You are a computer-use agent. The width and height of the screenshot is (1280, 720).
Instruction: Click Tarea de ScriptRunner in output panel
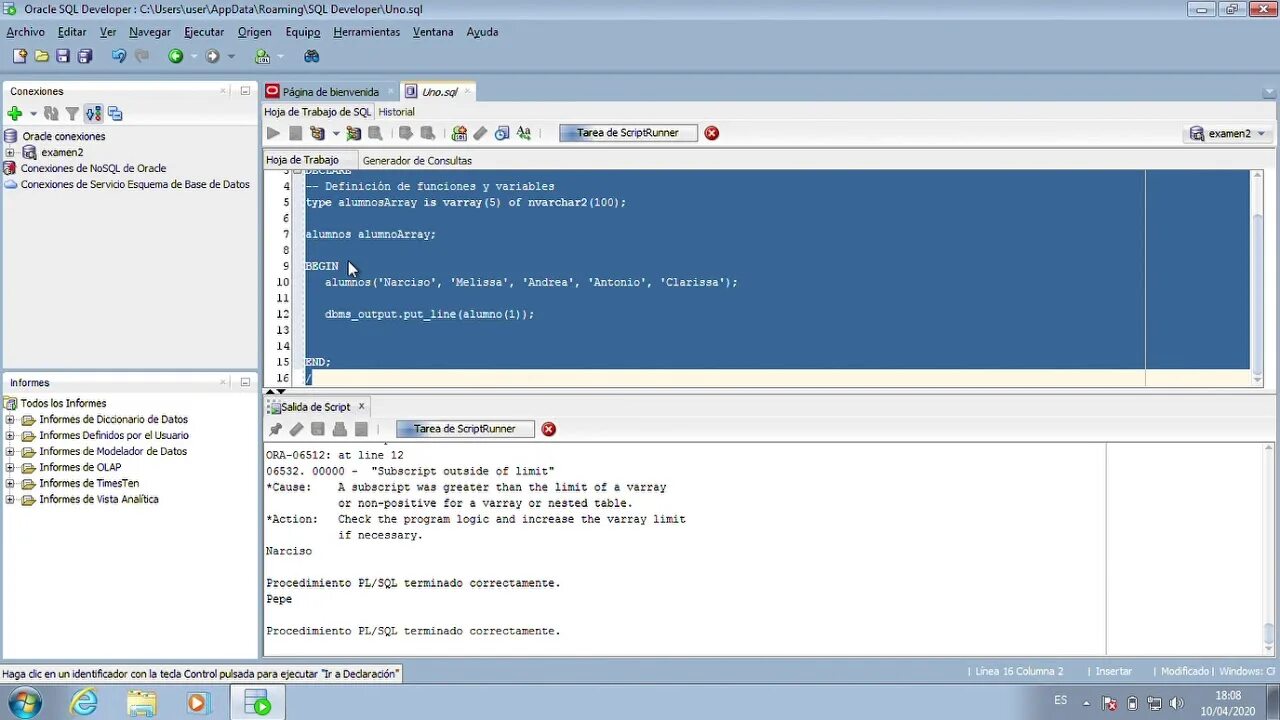465,429
